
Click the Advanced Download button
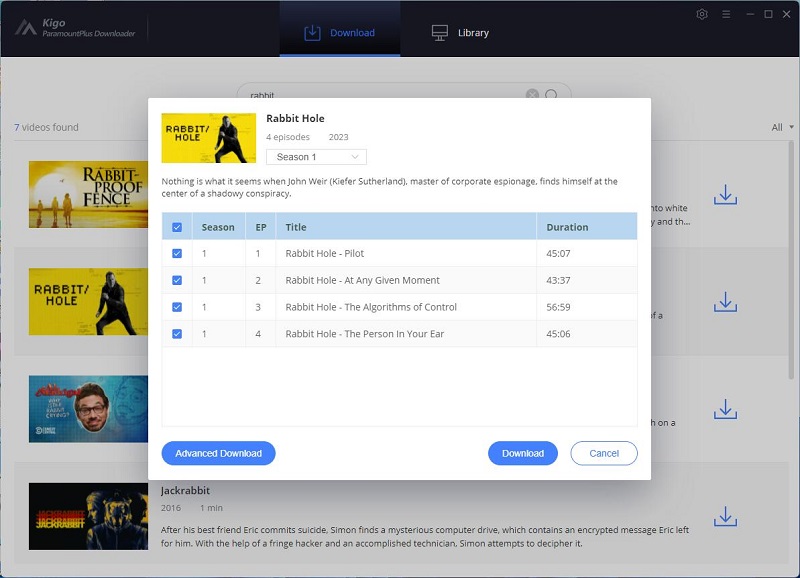point(218,453)
